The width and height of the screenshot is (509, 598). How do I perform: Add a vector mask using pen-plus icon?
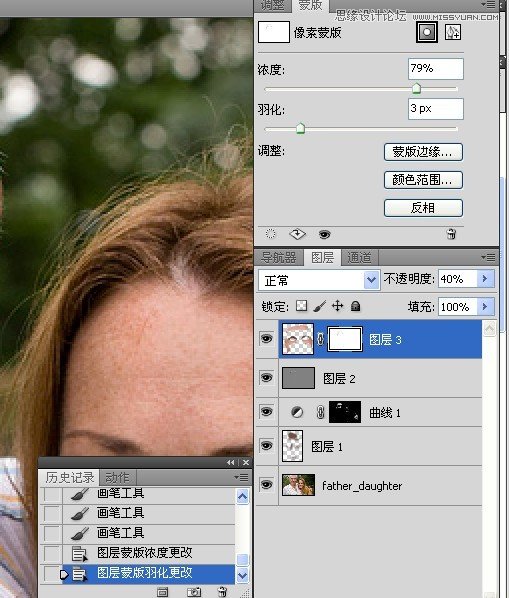click(453, 32)
